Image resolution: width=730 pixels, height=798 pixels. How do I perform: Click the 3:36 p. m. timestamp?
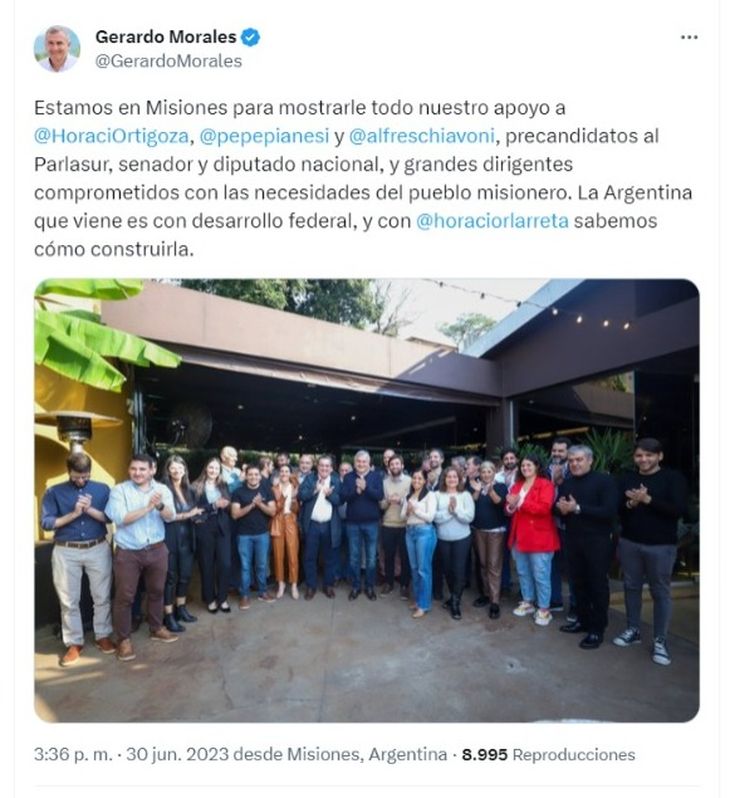tap(73, 754)
